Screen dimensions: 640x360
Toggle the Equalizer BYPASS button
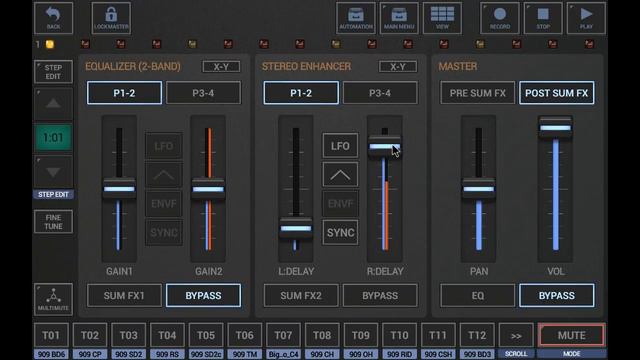click(x=203, y=296)
